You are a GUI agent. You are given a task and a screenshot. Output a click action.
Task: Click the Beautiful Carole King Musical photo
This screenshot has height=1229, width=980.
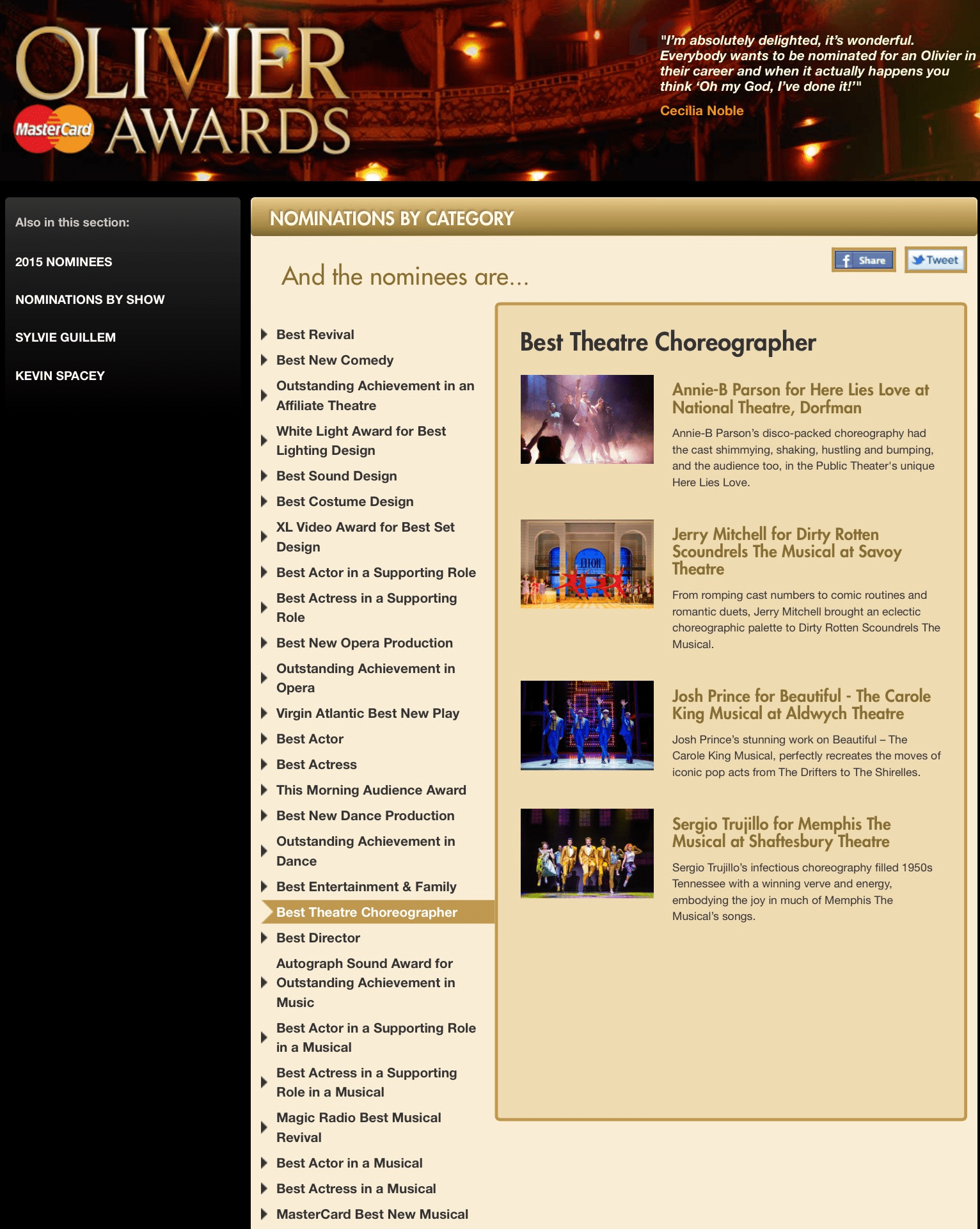[x=587, y=725]
